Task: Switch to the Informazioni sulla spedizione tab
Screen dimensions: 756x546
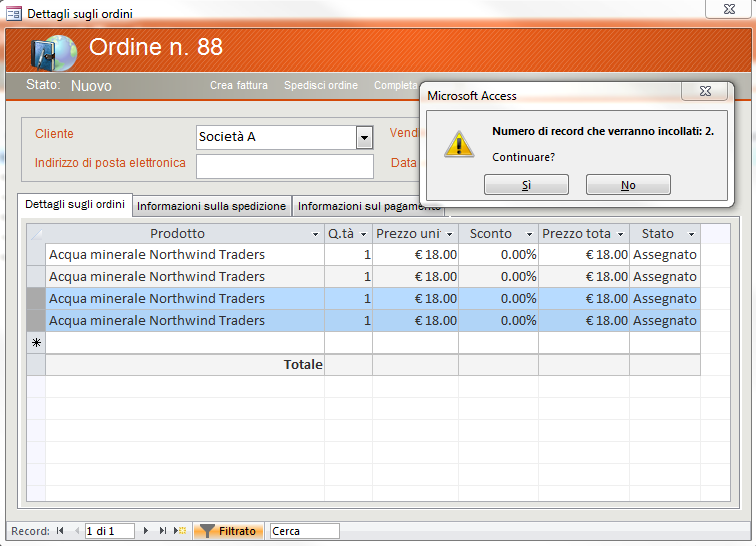Action: point(211,206)
